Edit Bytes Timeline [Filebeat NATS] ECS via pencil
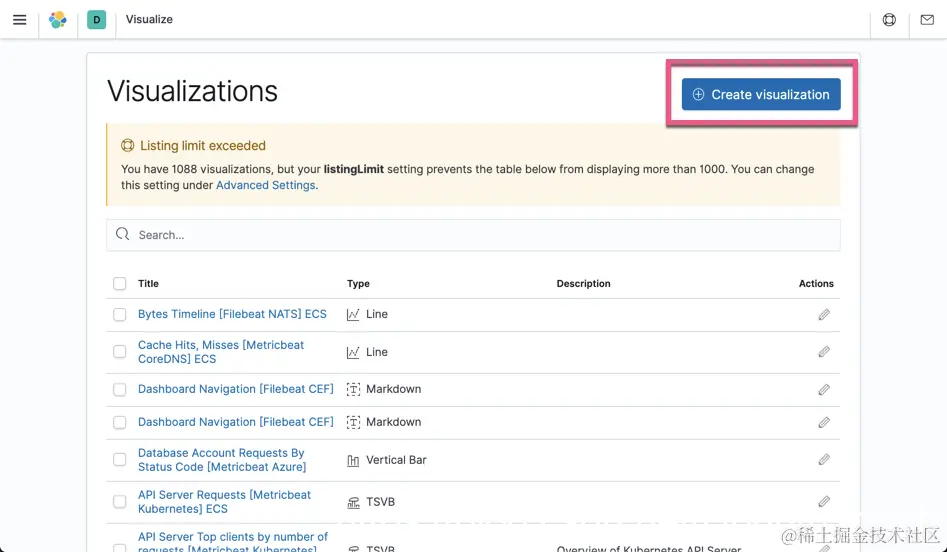Viewport: 947px width, 552px height. pyautogui.click(x=824, y=315)
